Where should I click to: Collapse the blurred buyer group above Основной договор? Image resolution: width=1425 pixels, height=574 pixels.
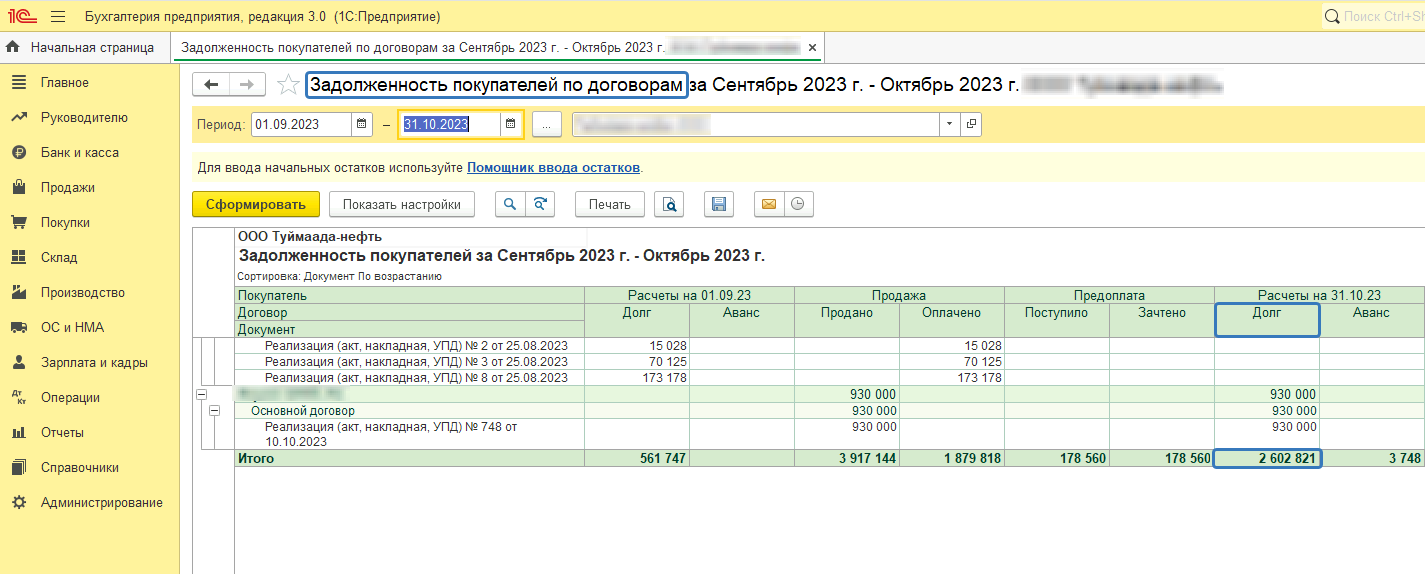(202, 395)
